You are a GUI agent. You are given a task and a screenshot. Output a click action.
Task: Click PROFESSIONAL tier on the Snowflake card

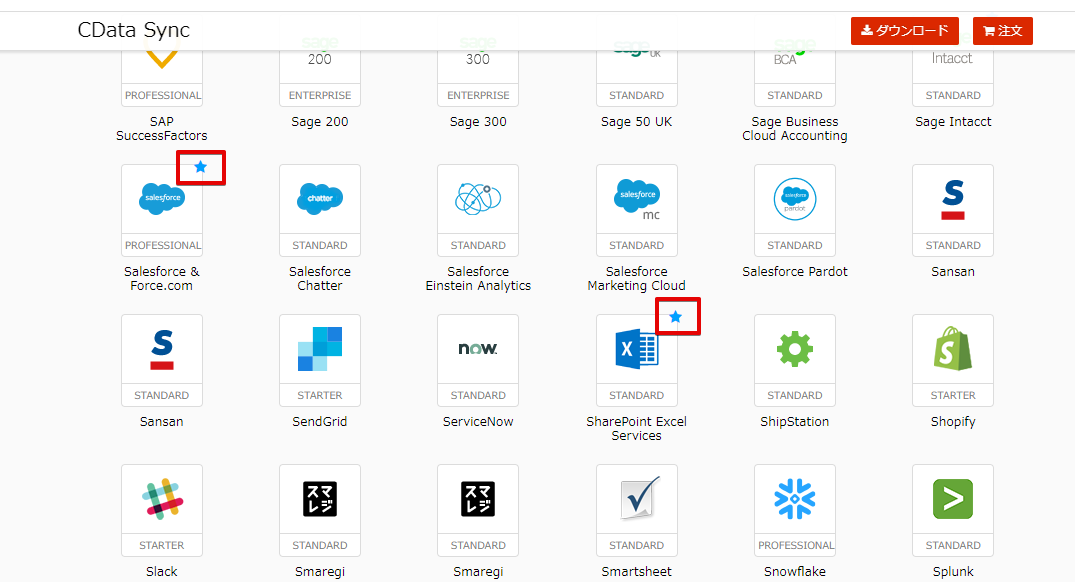pyautogui.click(x=795, y=546)
